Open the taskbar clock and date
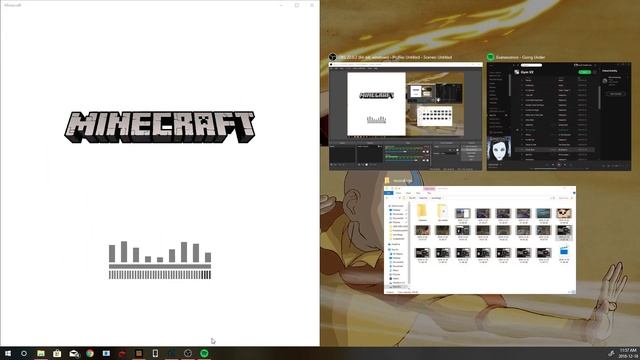The image size is (640, 360). (x=628, y=353)
